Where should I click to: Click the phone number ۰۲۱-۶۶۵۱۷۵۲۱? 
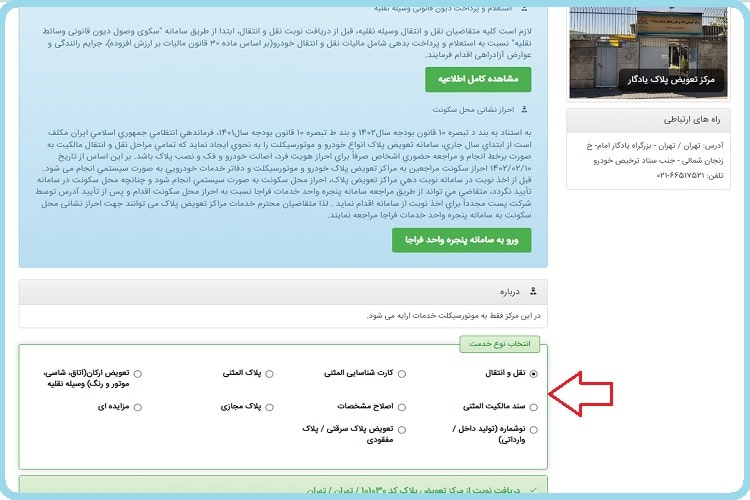[680, 176]
